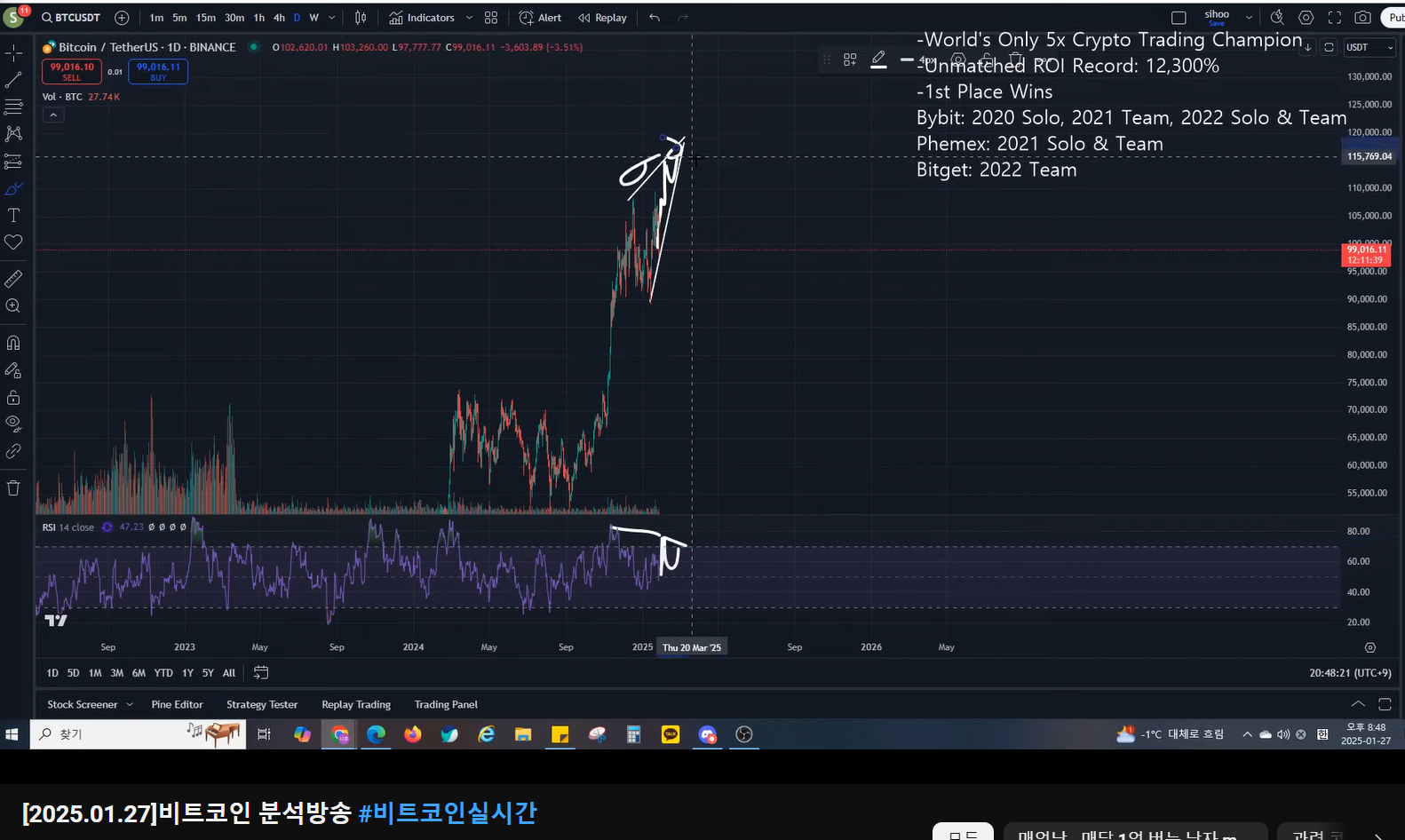Select the brush drawing tool
This screenshot has width=1405, height=840.
13,188
